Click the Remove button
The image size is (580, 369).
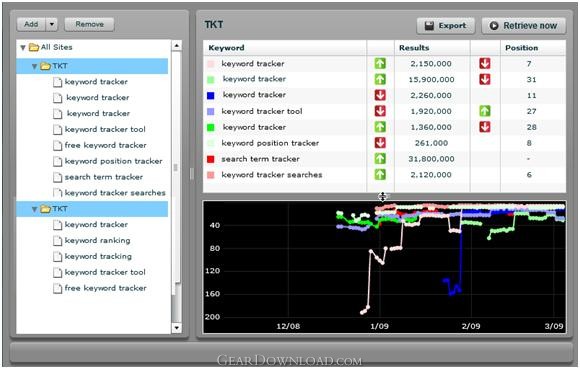point(90,24)
